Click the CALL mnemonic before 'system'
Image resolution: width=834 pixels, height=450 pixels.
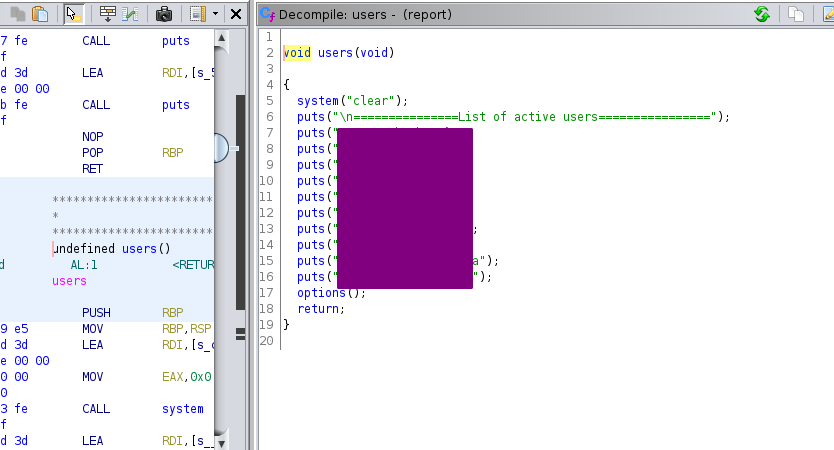click(x=96, y=409)
